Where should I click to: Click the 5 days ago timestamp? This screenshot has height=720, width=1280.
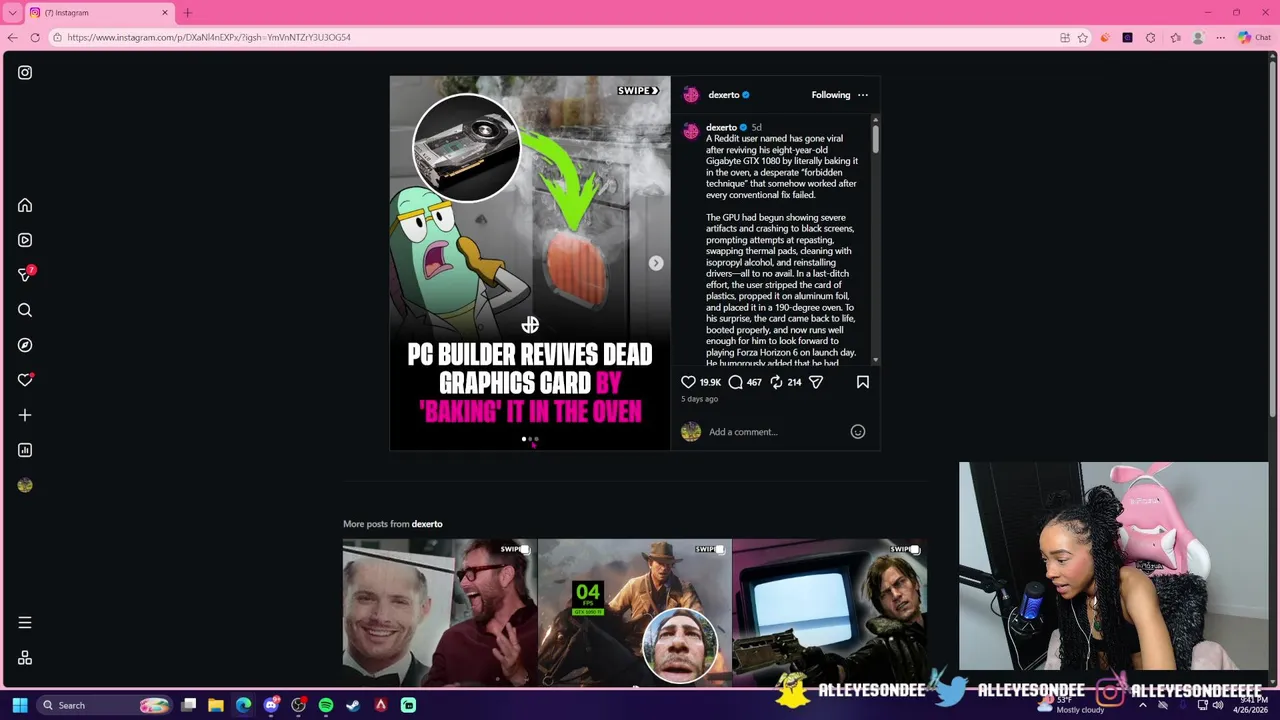pyautogui.click(x=700, y=399)
